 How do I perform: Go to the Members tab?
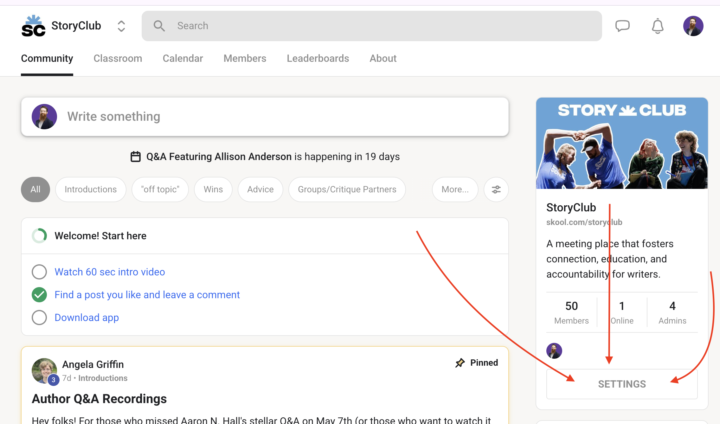click(x=245, y=58)
